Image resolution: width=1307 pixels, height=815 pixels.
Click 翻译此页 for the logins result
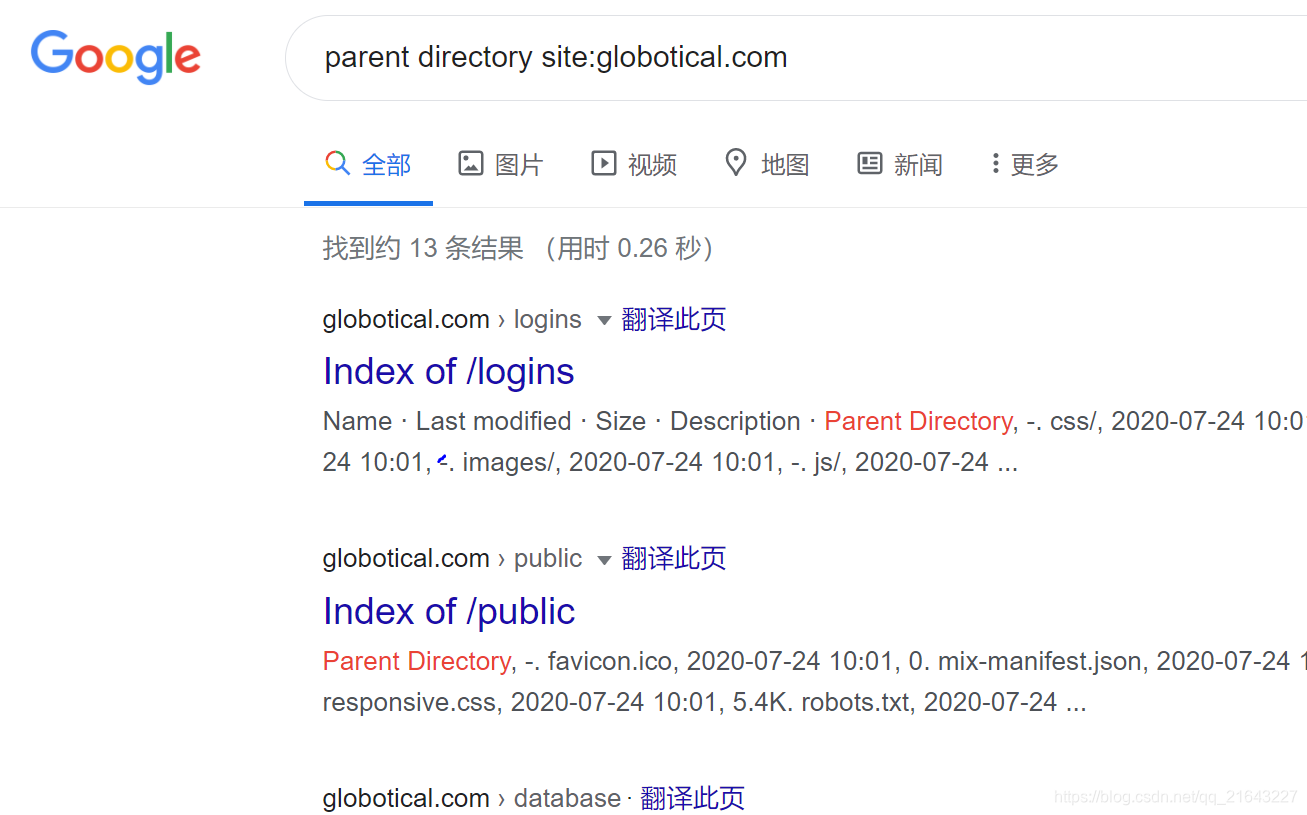click(x=674, y=320)
